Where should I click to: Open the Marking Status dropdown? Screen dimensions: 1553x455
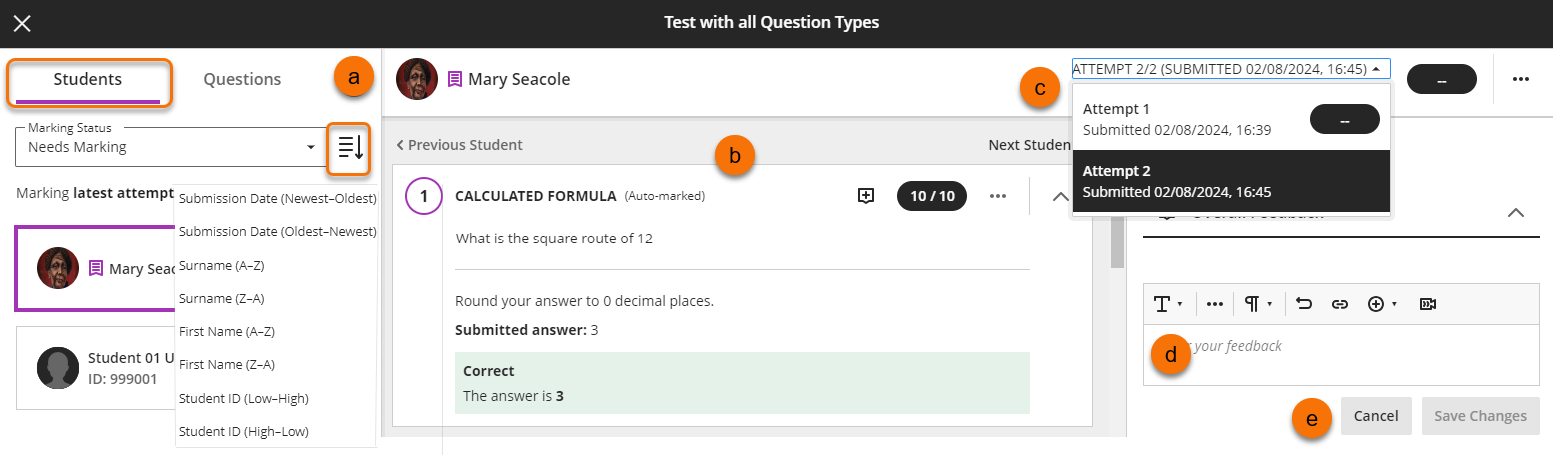[167, 147]
